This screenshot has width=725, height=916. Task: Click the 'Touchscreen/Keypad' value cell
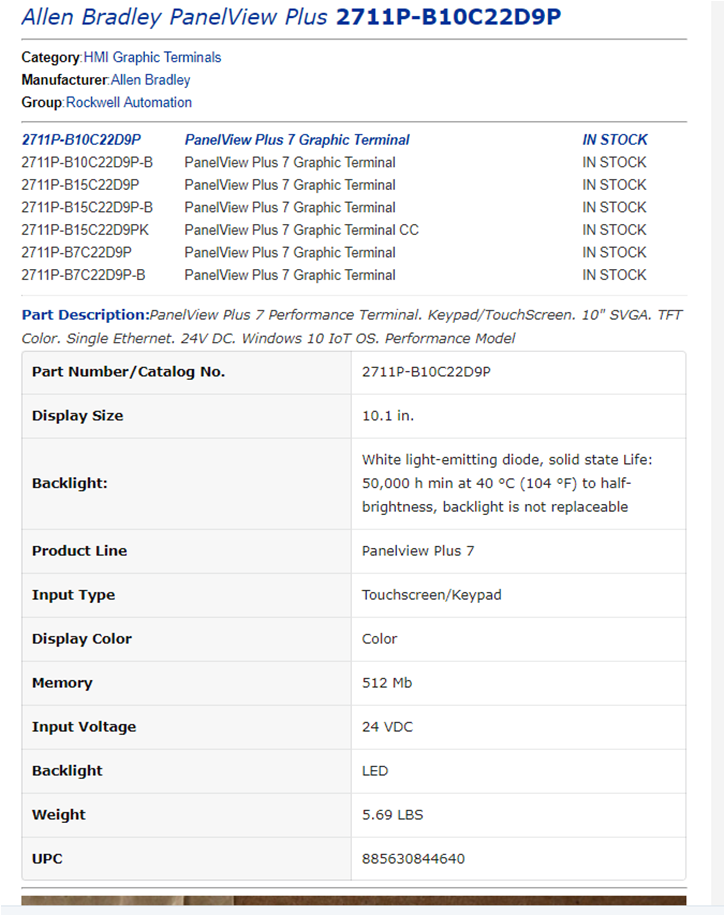tap(519, 595)
